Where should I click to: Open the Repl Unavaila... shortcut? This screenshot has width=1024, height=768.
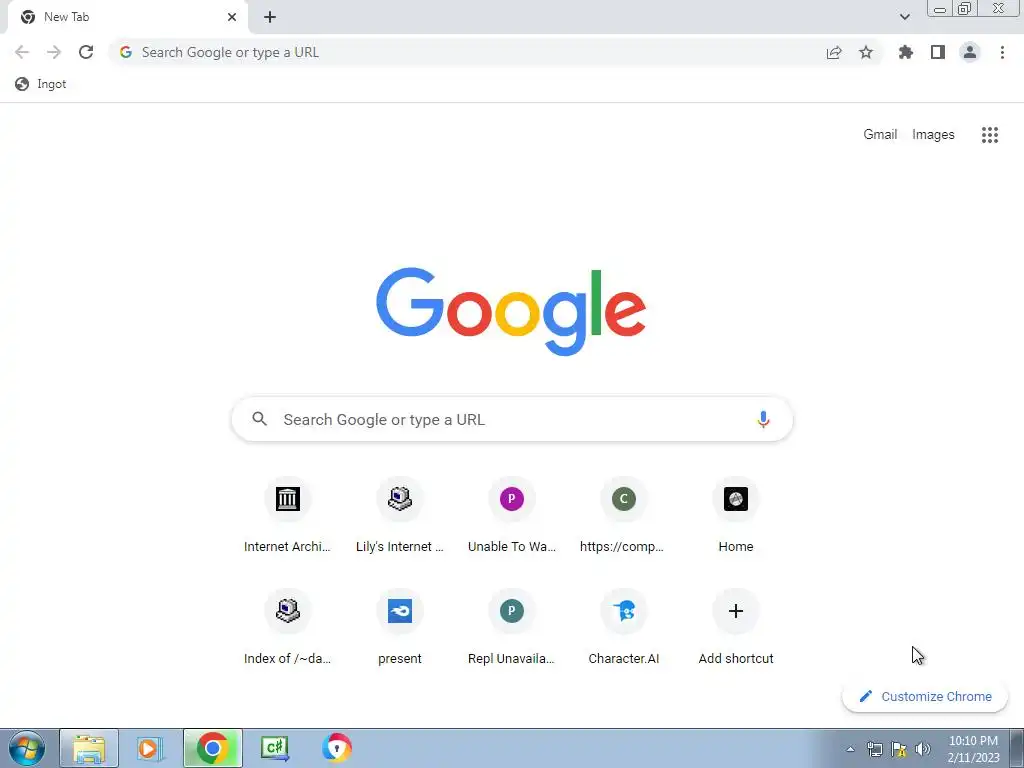(512, 628)
